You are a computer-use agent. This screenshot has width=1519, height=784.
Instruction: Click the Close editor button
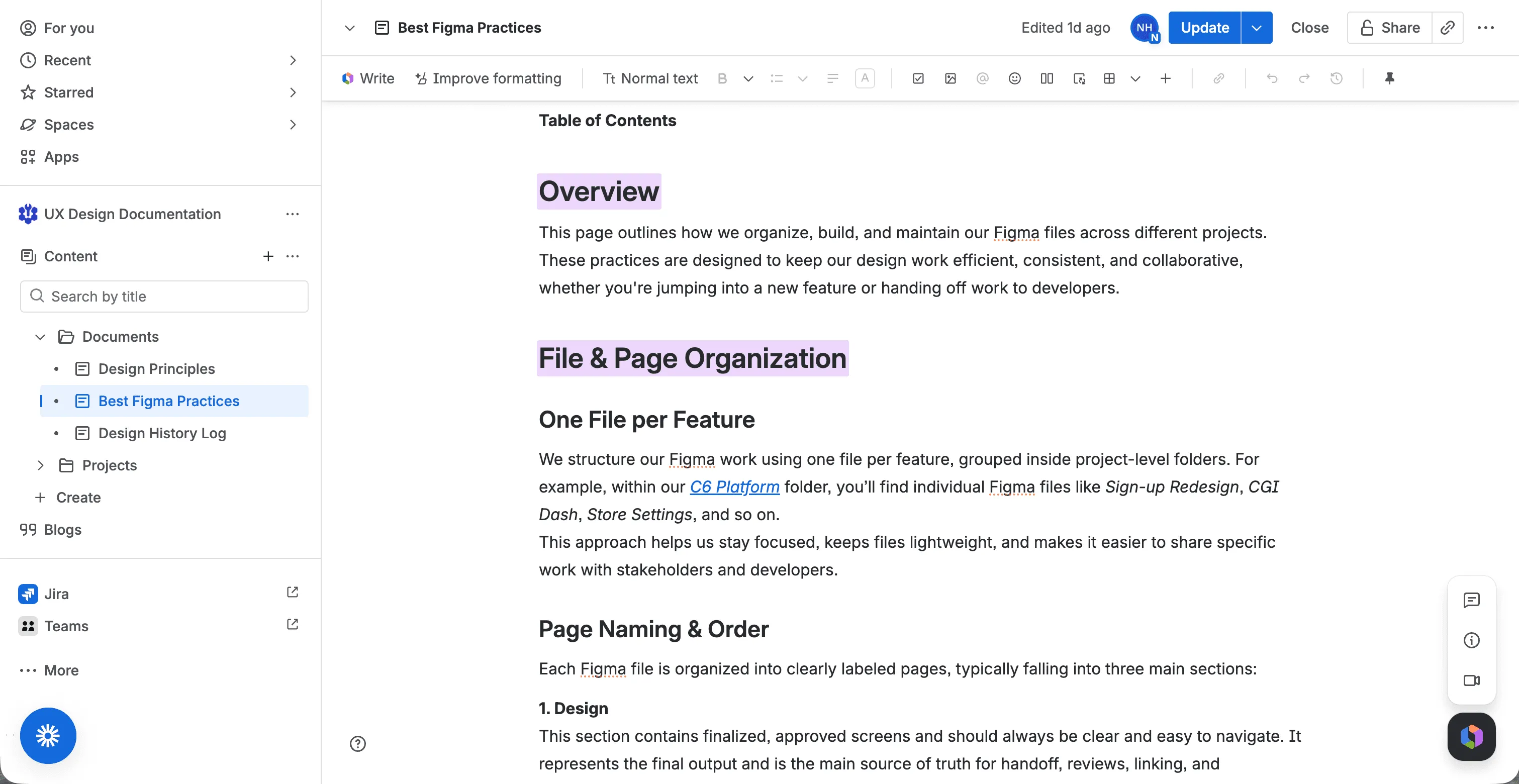(x=1309, y=28)
